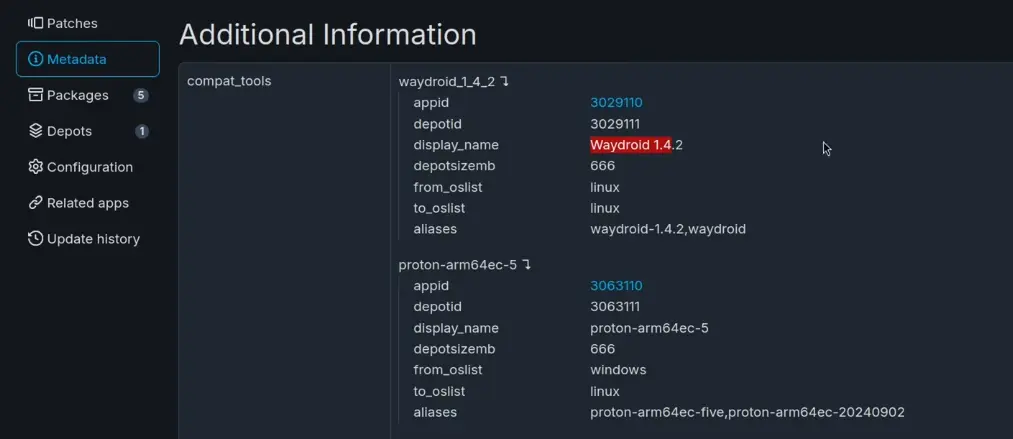Screen dimensions: 1013x439
Task: Follow the appid 3063110 link
Action: (x=615, y=285)
